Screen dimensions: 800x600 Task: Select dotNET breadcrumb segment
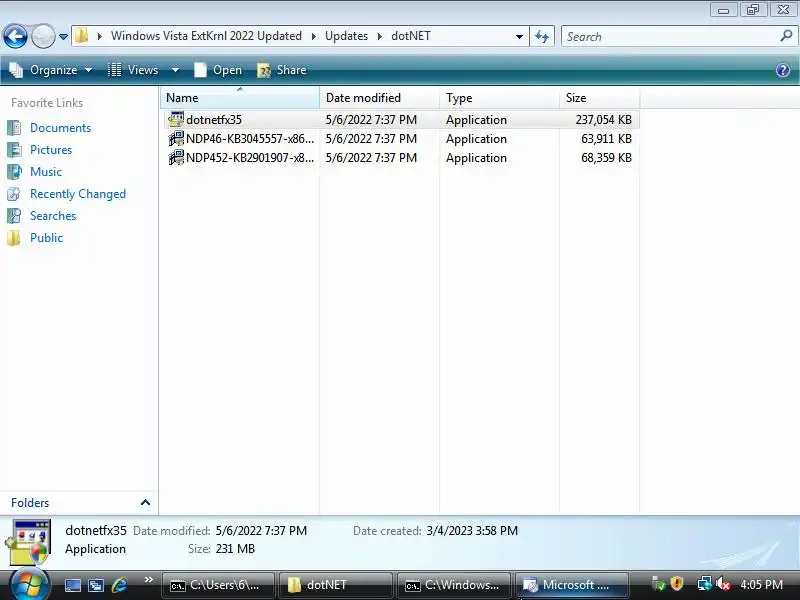[411, 36]
